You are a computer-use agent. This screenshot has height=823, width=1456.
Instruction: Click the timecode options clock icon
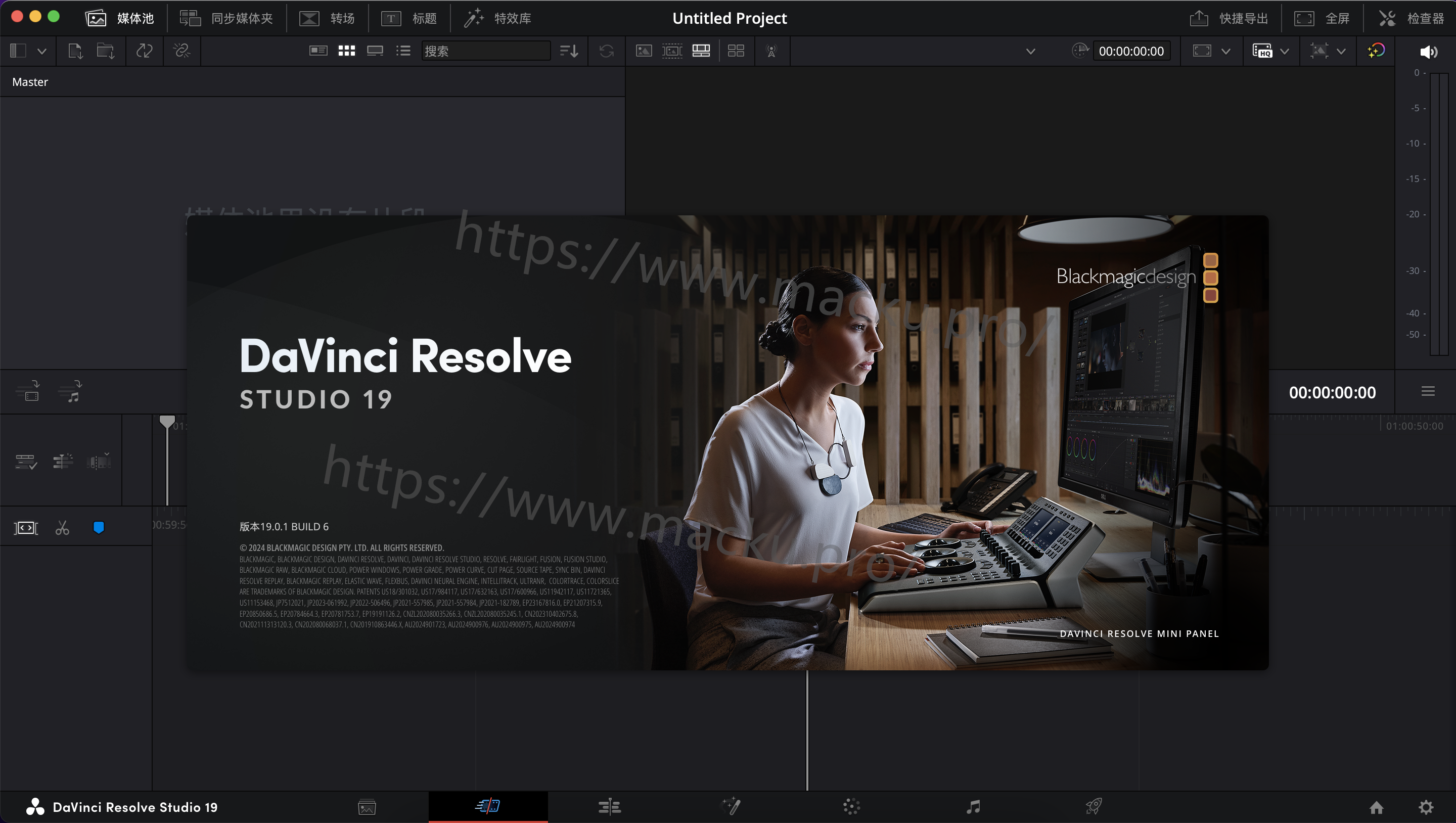[x=1079, y=51]
